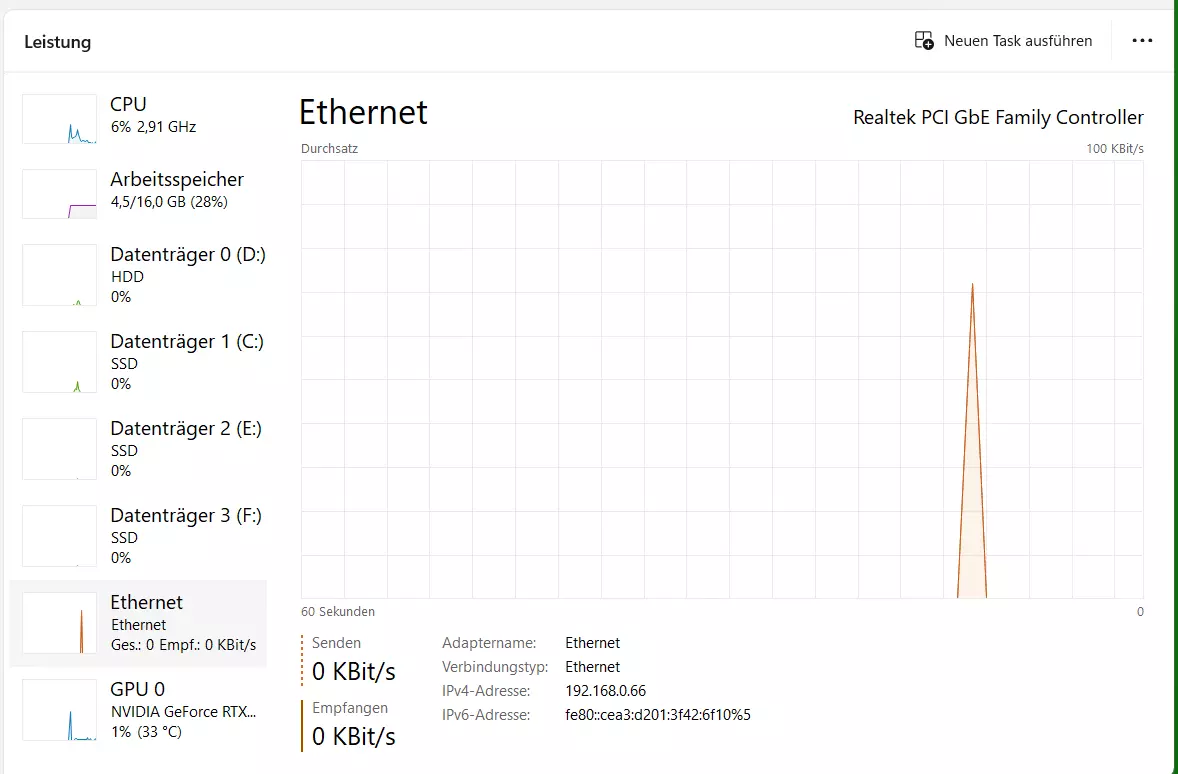Select Datenträger 2 (E:) in sidebar
This screenshot has height=774, width=1178.
coord(138,449)
